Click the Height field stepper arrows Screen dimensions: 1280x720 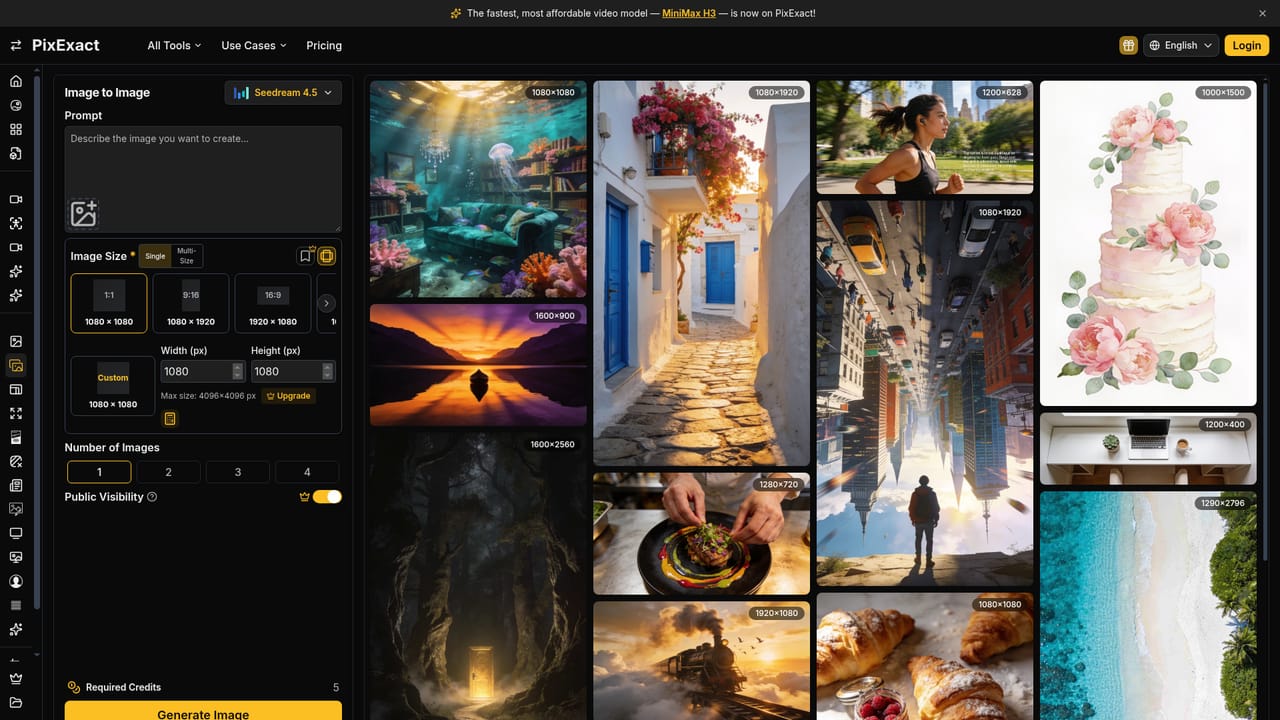pos(328,371)
